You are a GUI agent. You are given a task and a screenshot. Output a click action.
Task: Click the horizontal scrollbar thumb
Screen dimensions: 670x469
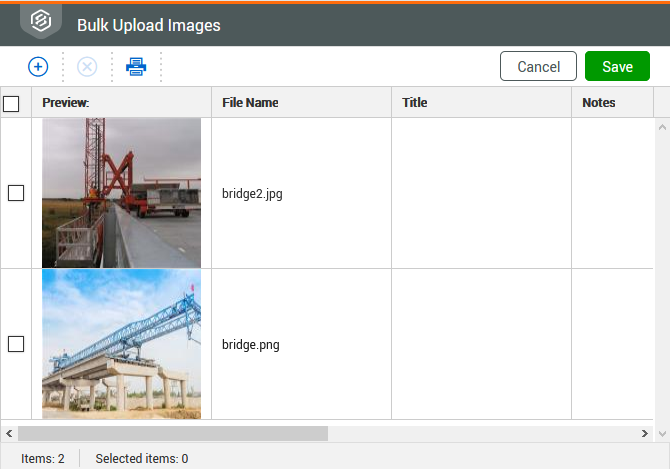click(173, 434)
